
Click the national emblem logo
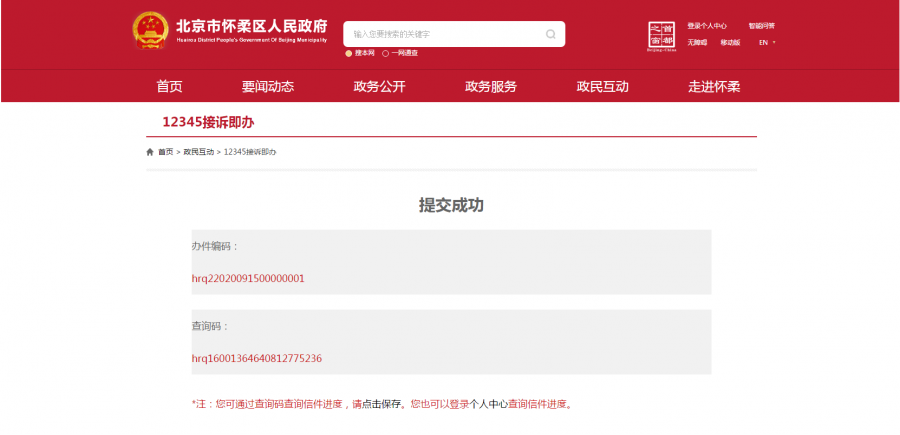(x=150, y=32)
